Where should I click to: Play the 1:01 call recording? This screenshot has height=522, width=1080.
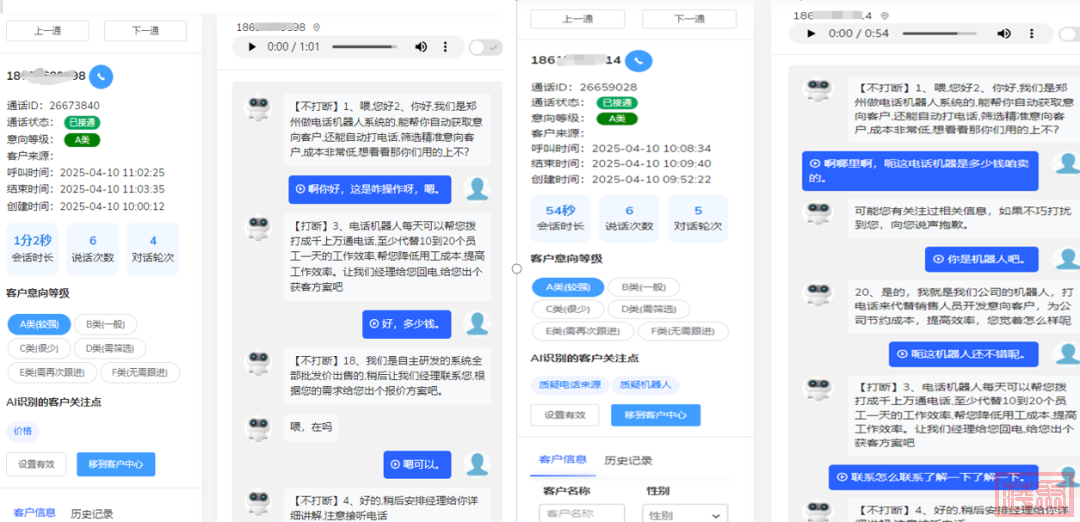tap(252, 47)
